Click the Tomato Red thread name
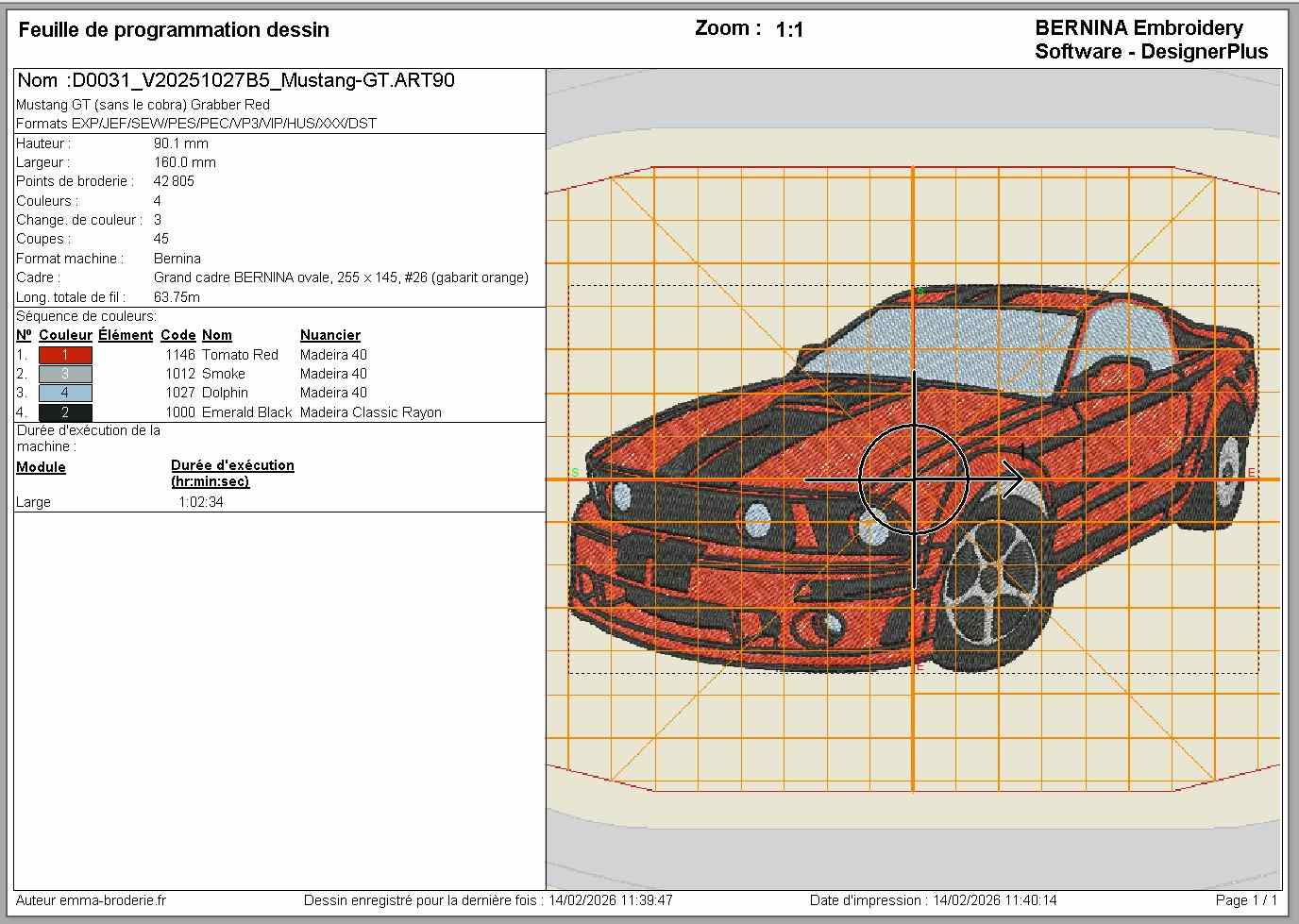Screen dimensions: 1299x924 click(x=240, y=355)
